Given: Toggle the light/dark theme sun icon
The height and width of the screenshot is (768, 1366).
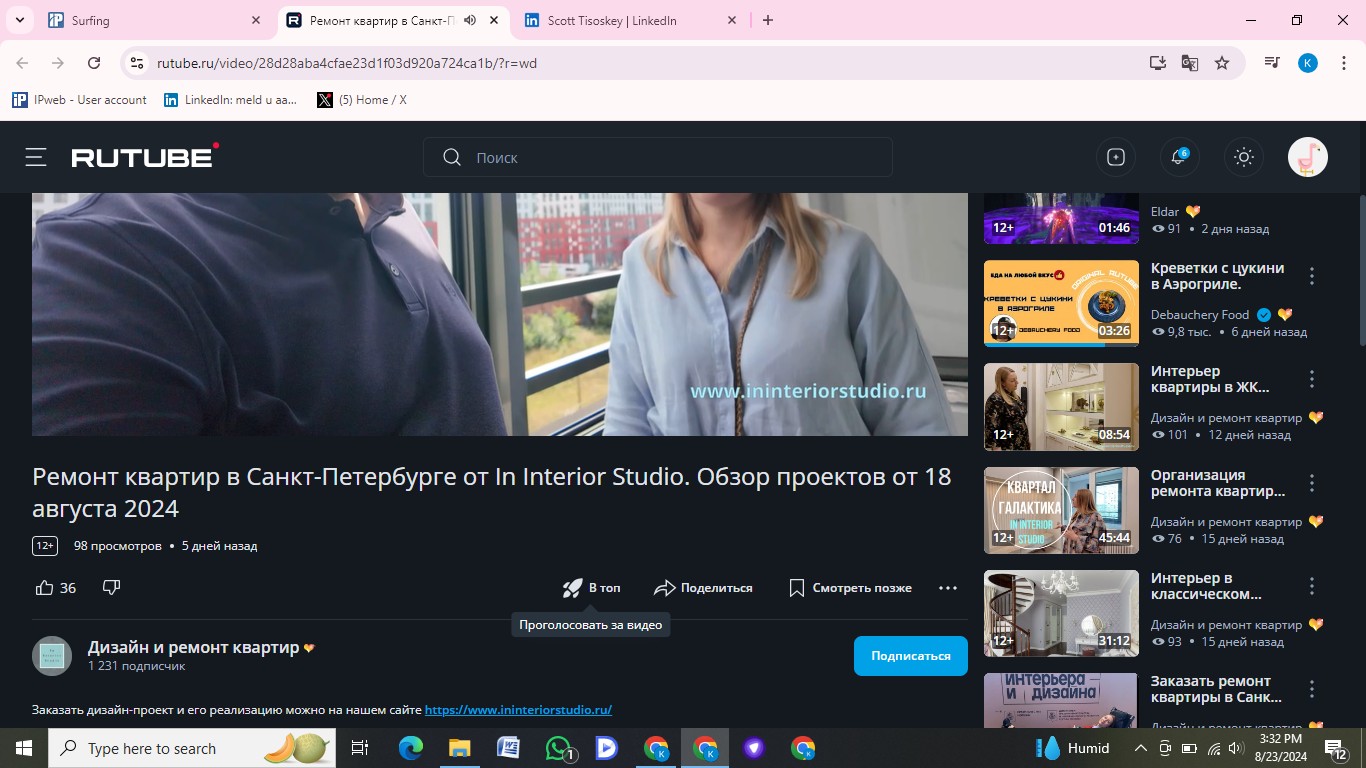Looking at the screenshot, I should click(1244, 157).
